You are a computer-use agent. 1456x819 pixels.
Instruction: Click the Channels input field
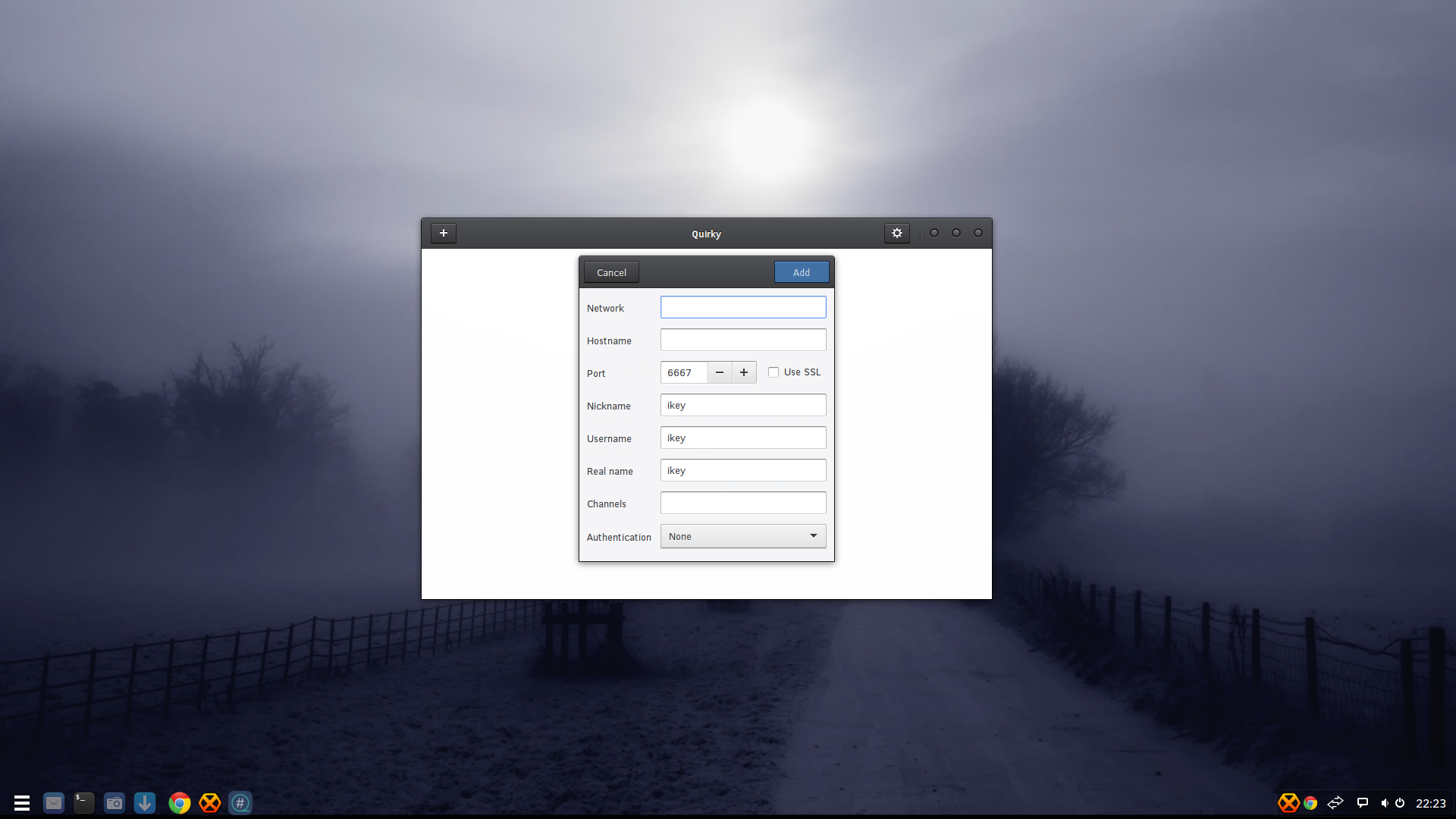pos(743,503)
